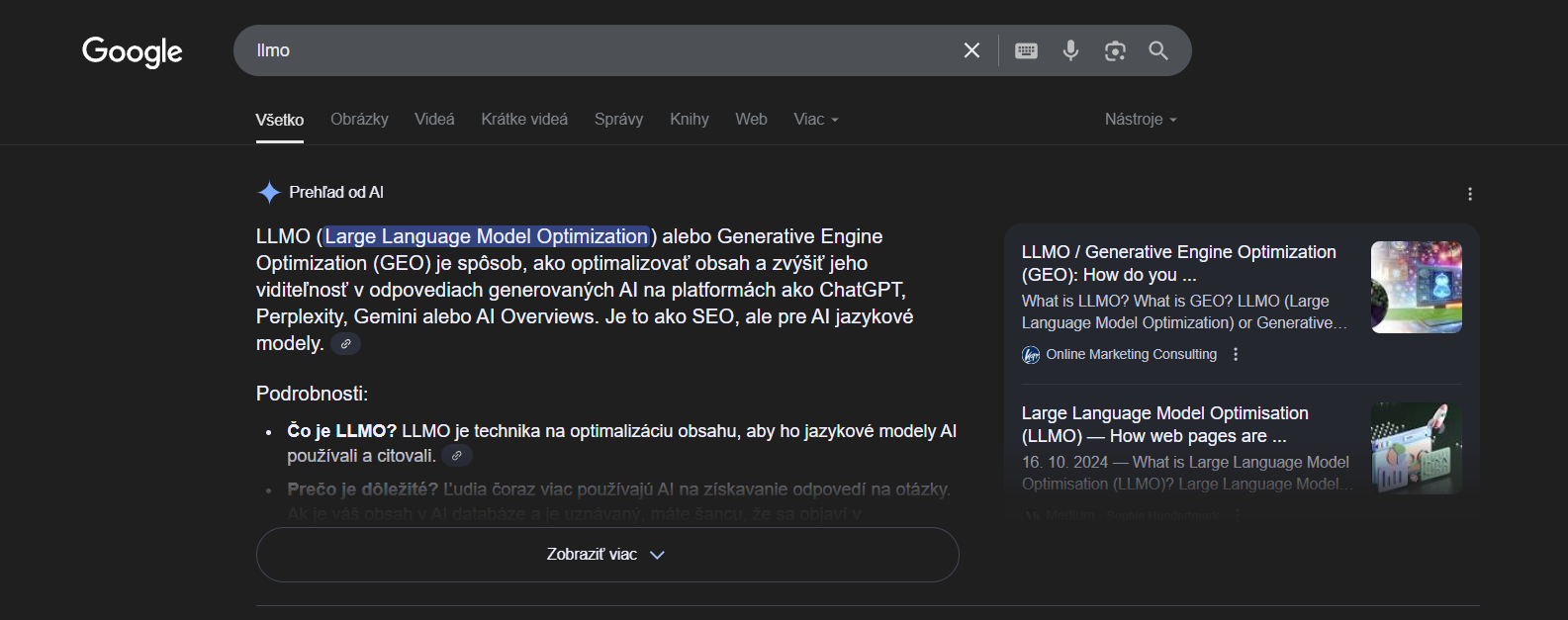This screenshot has height=620, width=1568.
Task: Click the Google logo
Action: pyautogui.click(x=133, y=51)
